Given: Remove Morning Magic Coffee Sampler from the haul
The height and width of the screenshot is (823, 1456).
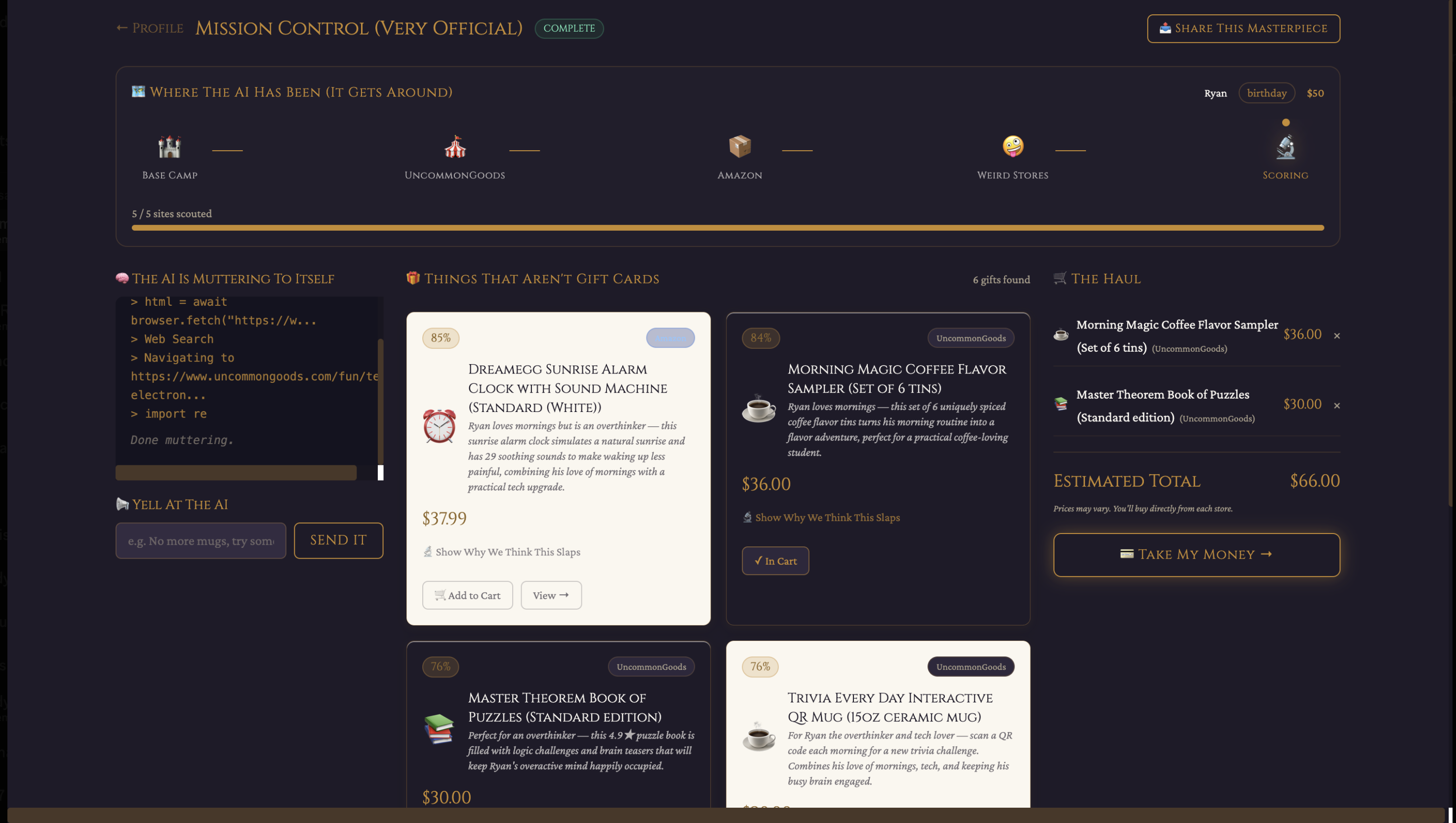Looking at the screenshot, I should point(1337,336).
